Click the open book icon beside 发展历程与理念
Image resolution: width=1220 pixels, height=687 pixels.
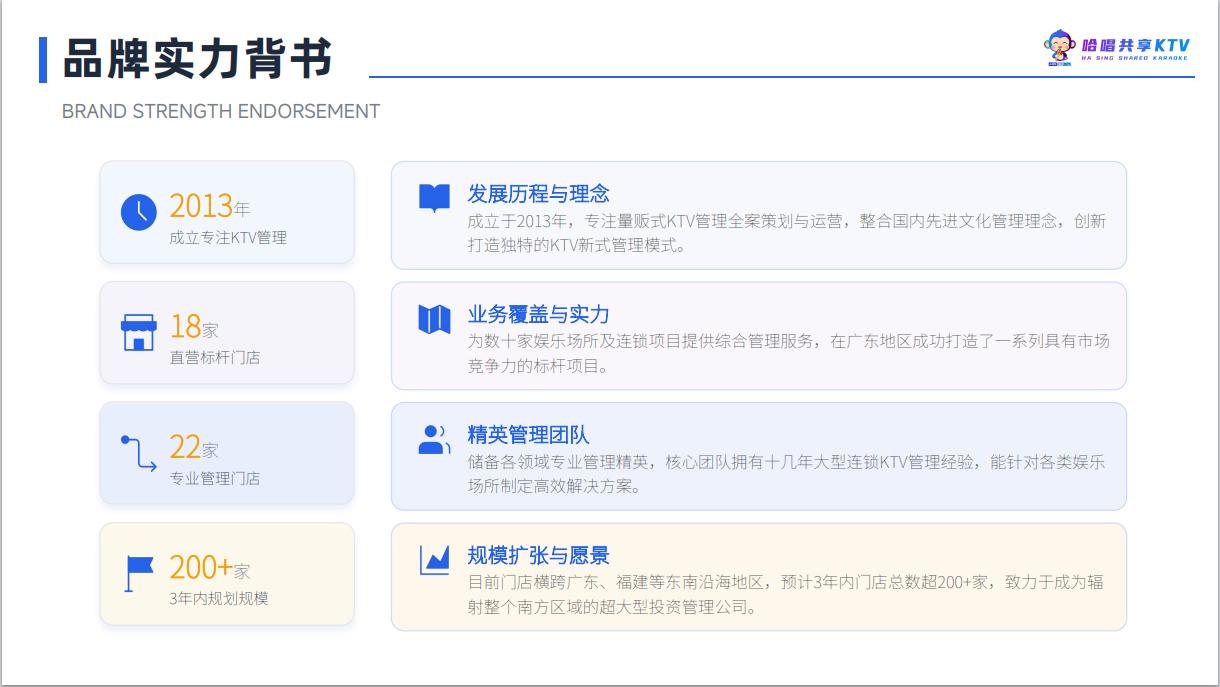point(434,198)
